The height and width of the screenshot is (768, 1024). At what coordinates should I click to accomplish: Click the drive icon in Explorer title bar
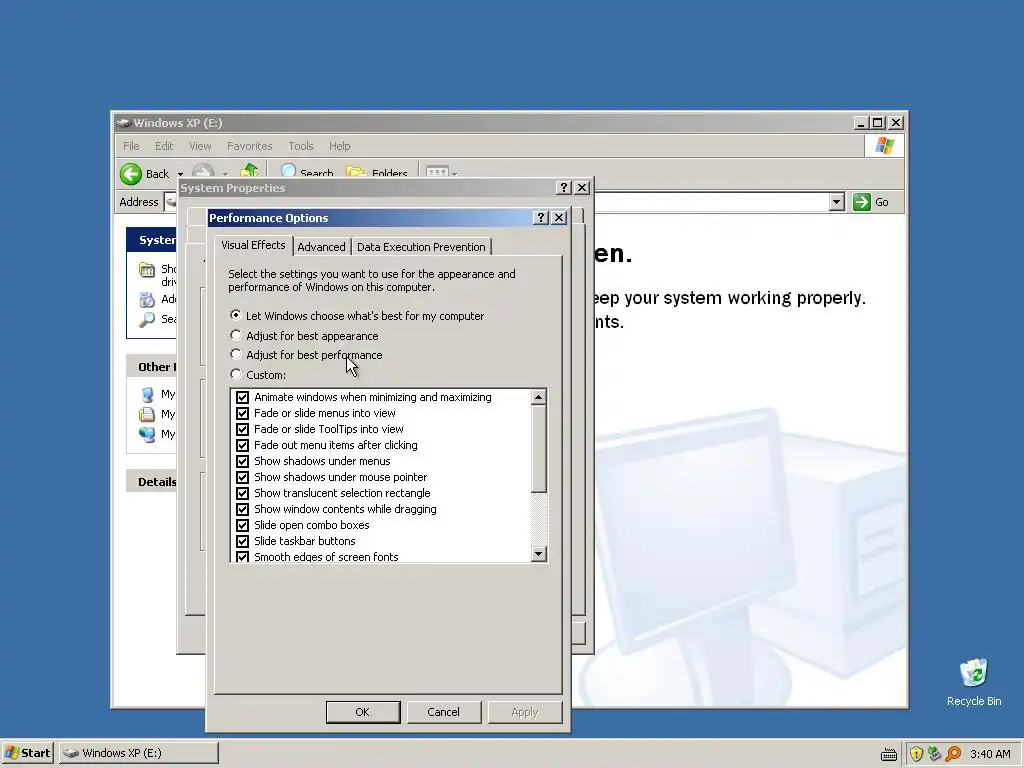(x=123, y=123)
